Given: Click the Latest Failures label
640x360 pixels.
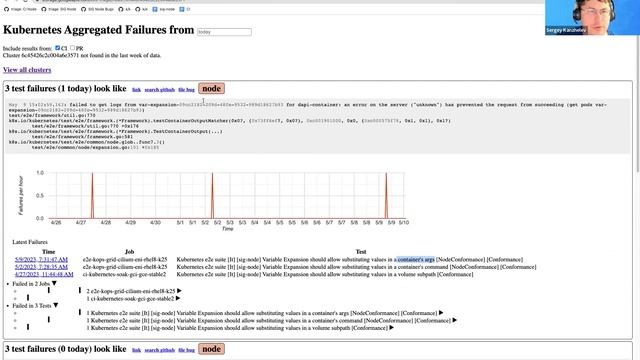Looking at the screenshot, I should 30,242.
